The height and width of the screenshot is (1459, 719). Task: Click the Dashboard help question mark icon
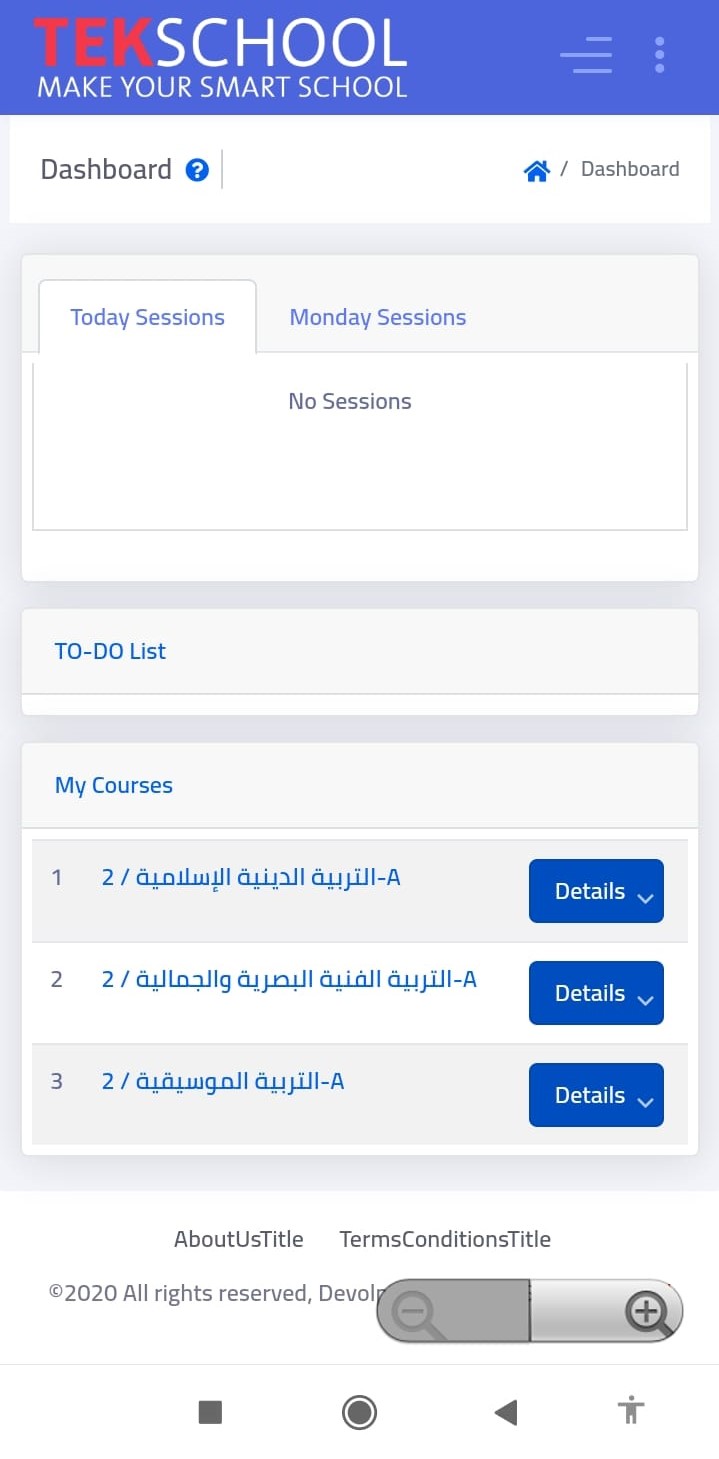pyautogui.click(x=197, y=170)
